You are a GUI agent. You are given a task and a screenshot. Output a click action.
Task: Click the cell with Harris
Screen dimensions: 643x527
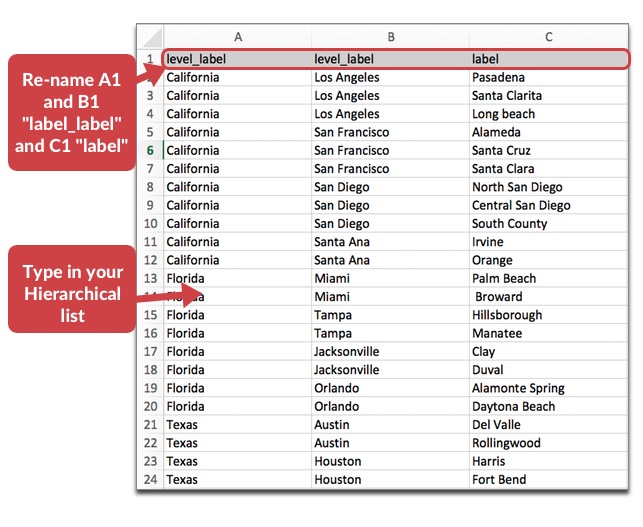pyautogui.click(x=549, y=461)
